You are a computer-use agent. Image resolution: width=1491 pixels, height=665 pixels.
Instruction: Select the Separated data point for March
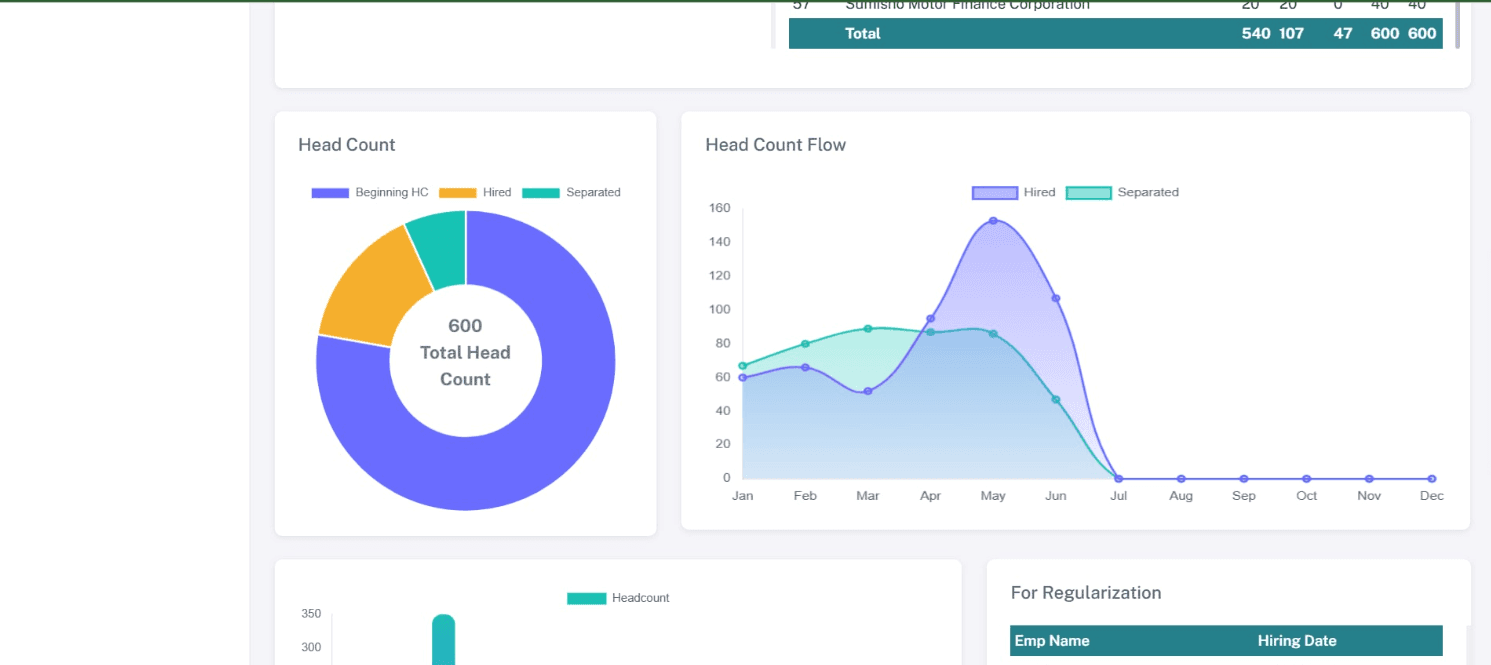868,328
